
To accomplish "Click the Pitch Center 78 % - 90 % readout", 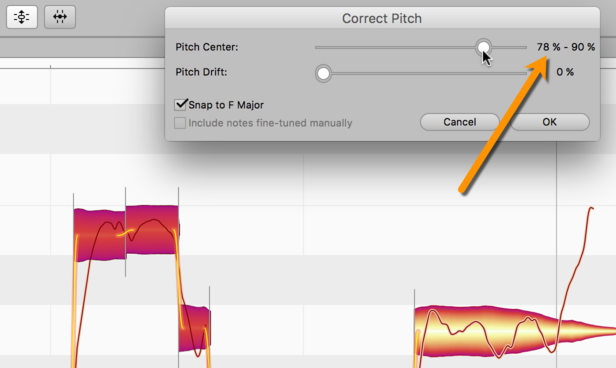I will click(566, 47).
